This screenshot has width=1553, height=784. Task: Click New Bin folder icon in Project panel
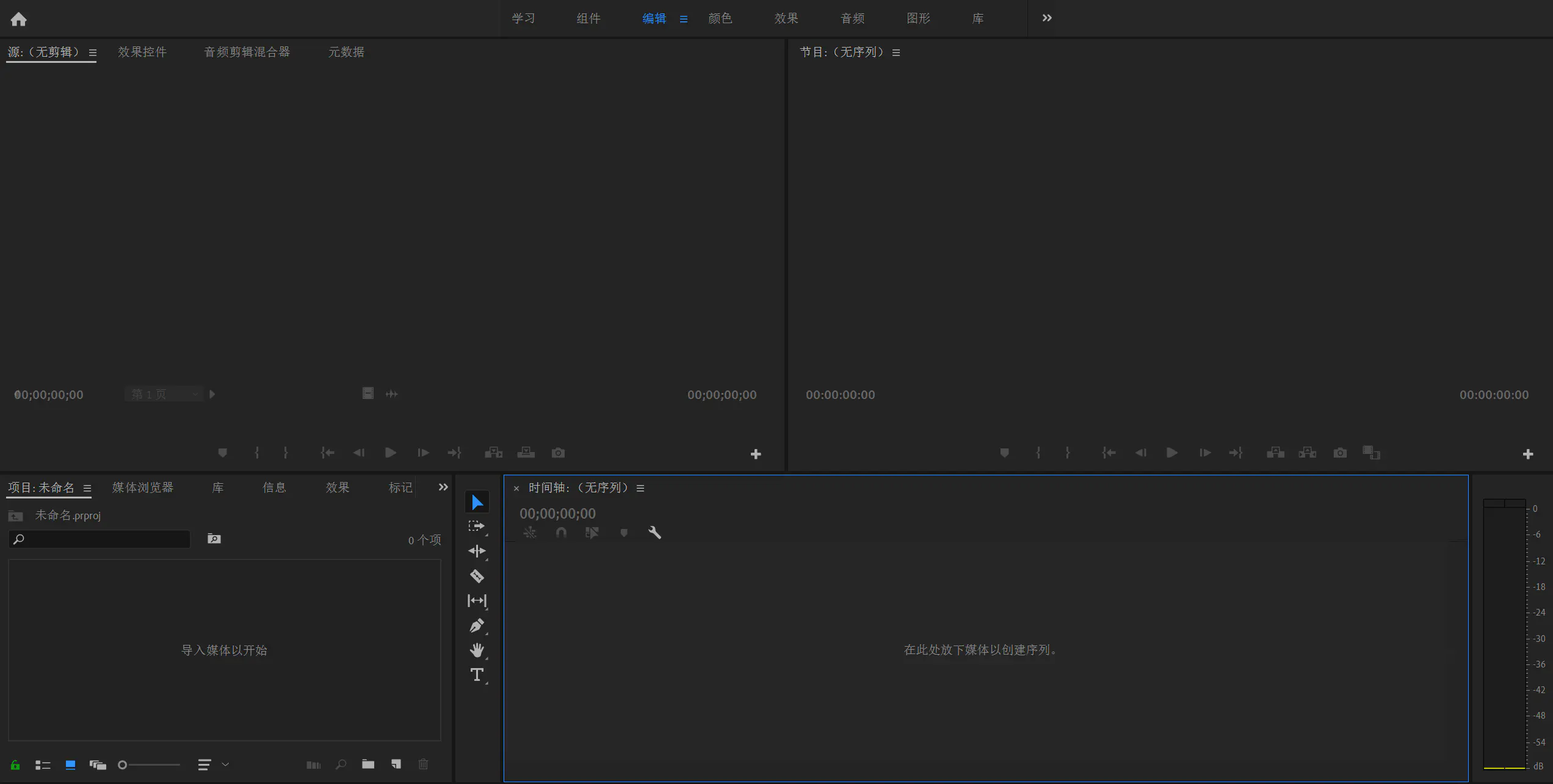368,764
